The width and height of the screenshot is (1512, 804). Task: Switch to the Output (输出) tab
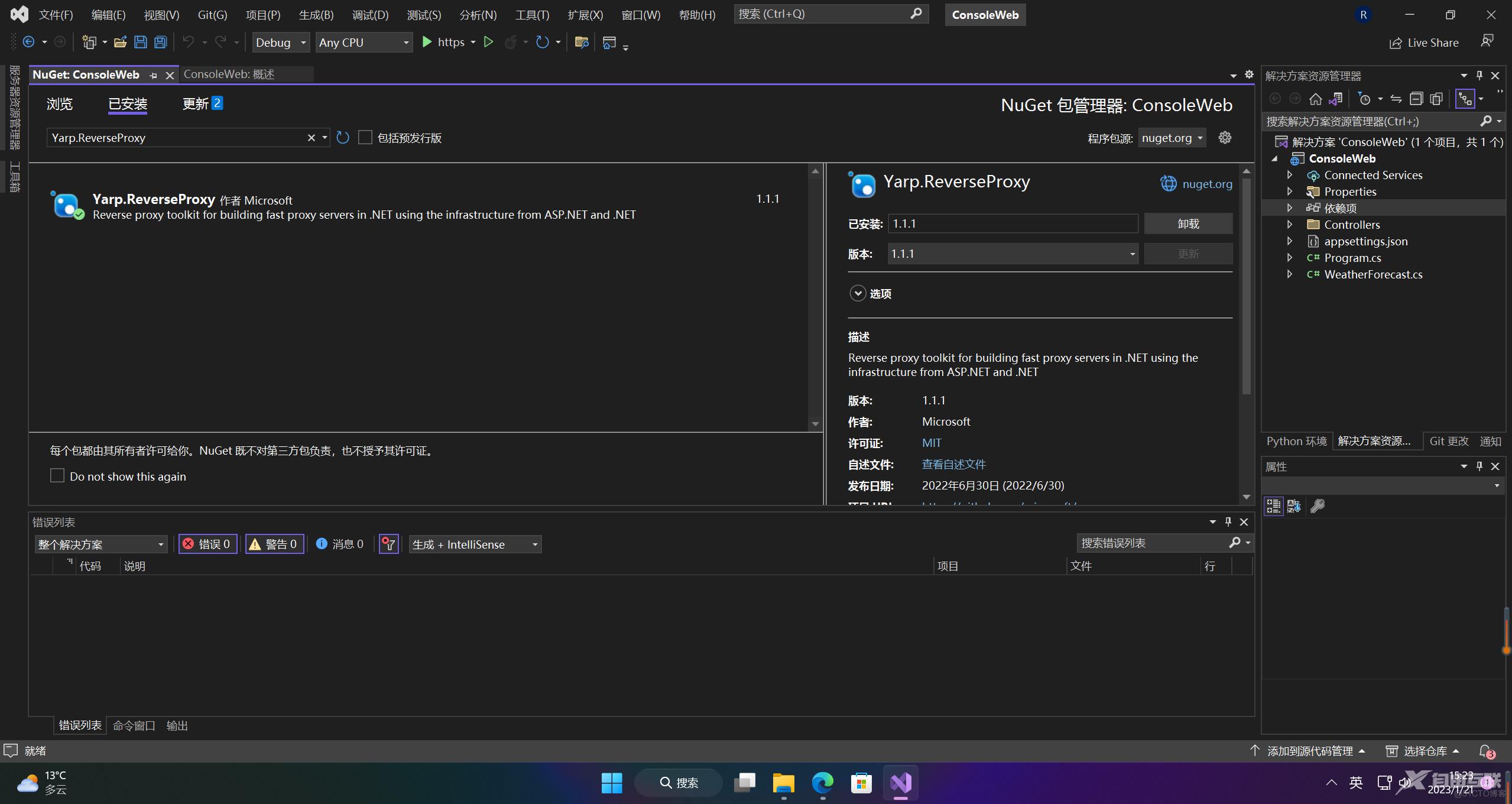[x=177, y=725]
